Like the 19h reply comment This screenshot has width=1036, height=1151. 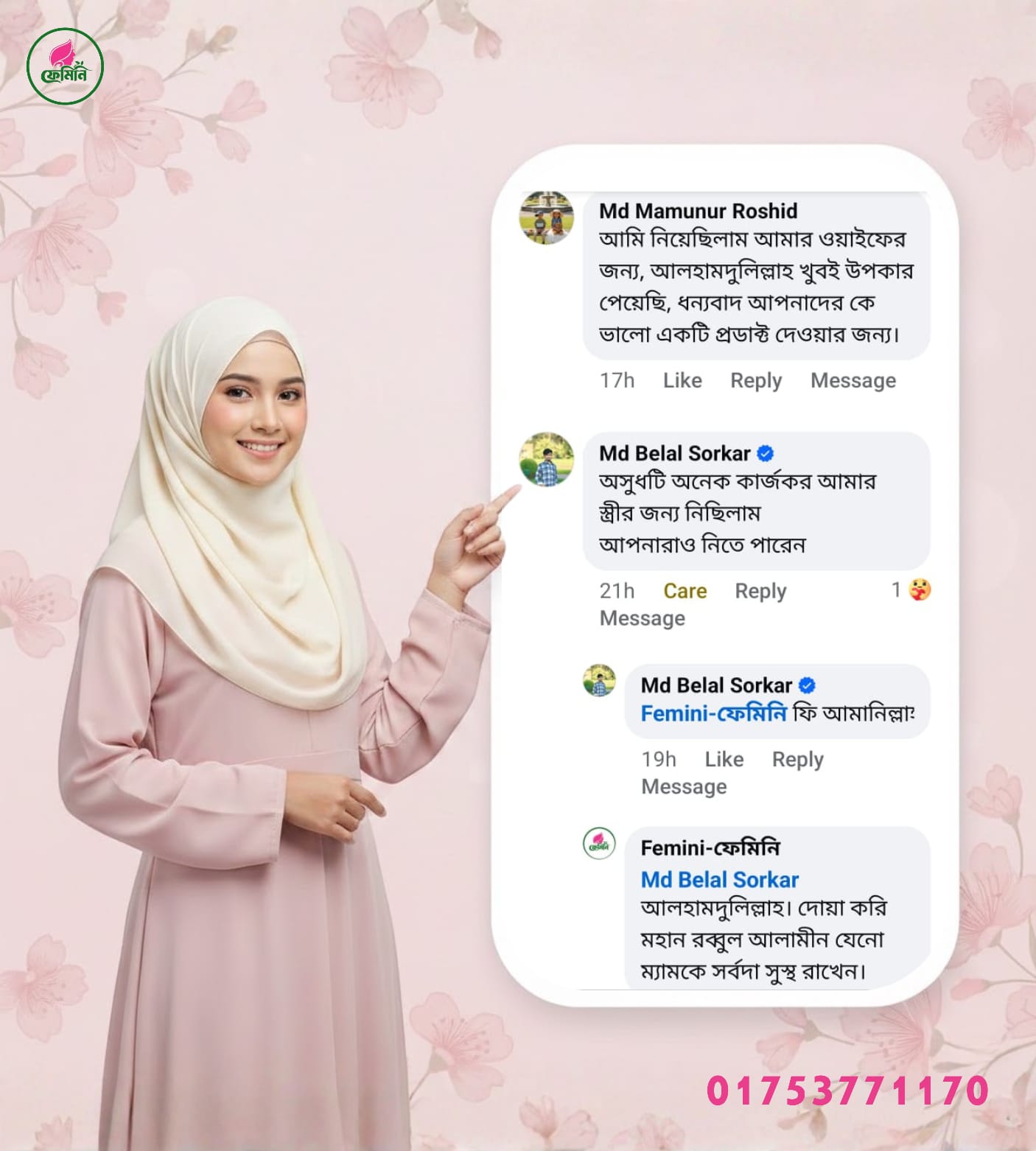click(x=724, y=759)
